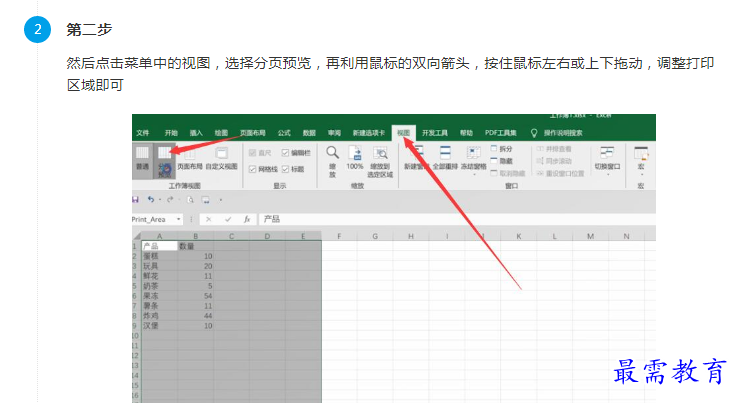Open the 视图 view tab
Screen dimensions: 735x403
click(404, 133)
